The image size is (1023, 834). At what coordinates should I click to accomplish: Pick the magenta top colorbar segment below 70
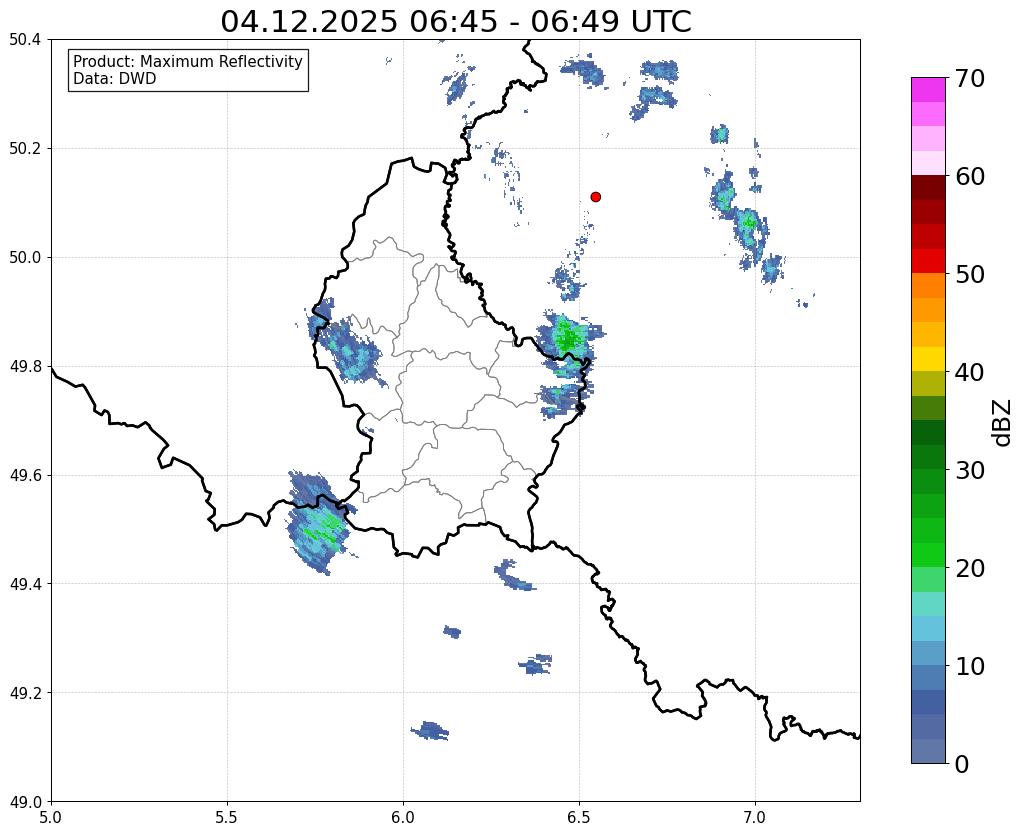(928, 90)
